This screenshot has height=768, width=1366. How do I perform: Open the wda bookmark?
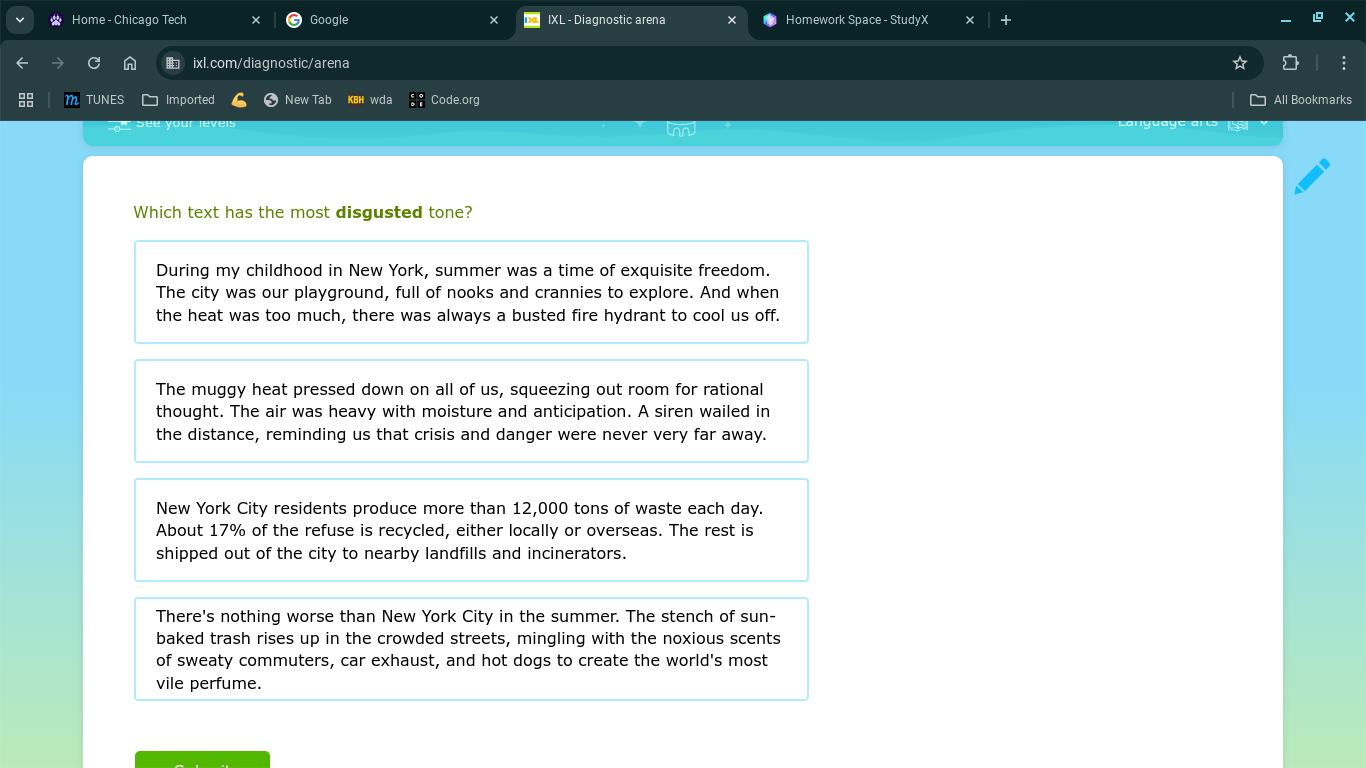pos(370,100)
